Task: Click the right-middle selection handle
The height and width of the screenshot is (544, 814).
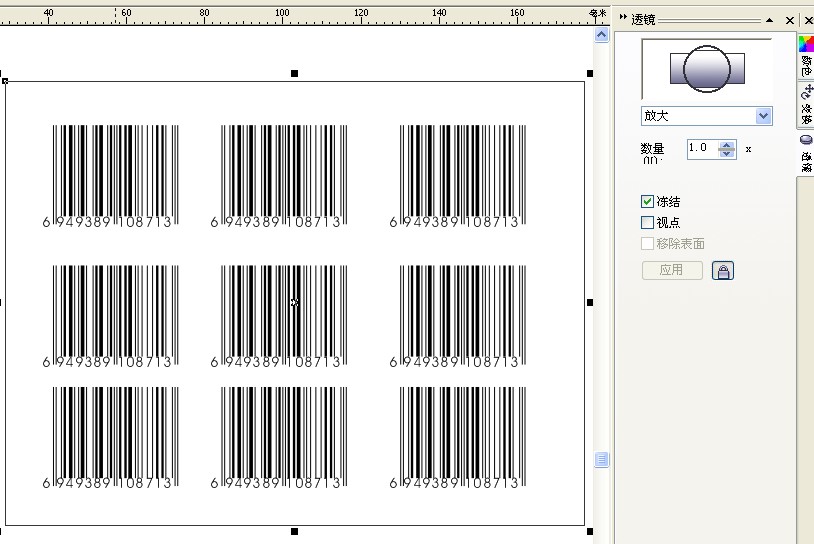Action: coord(590,302)
